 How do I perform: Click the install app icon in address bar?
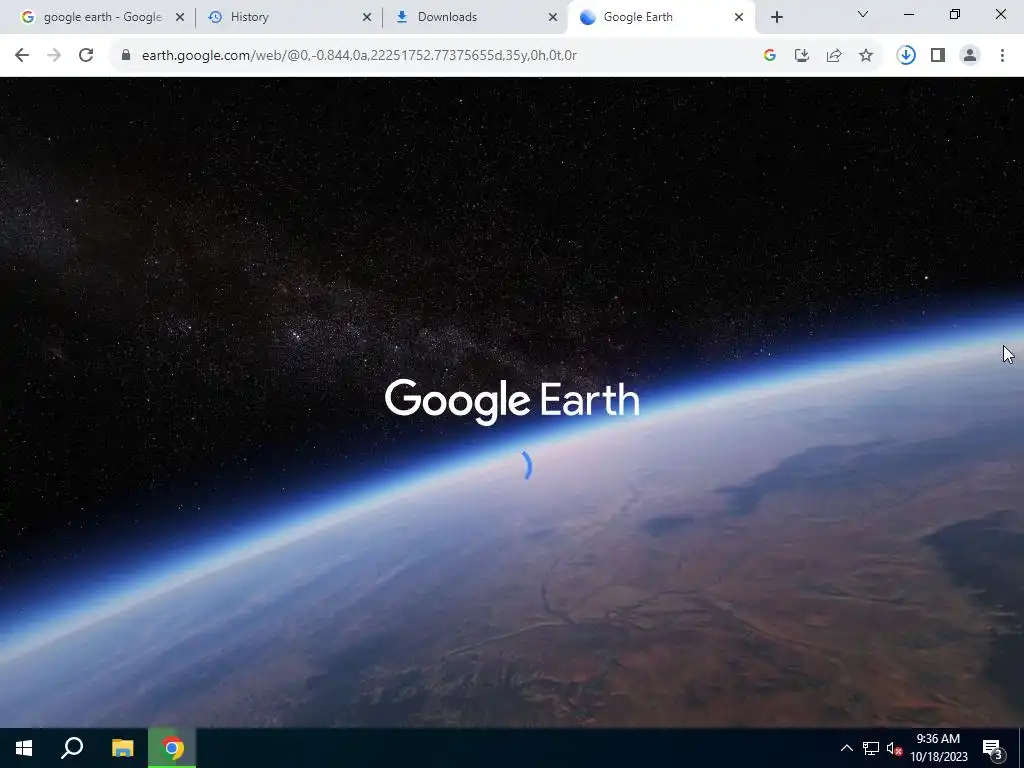pyautogui.click(x=802, y=56)
